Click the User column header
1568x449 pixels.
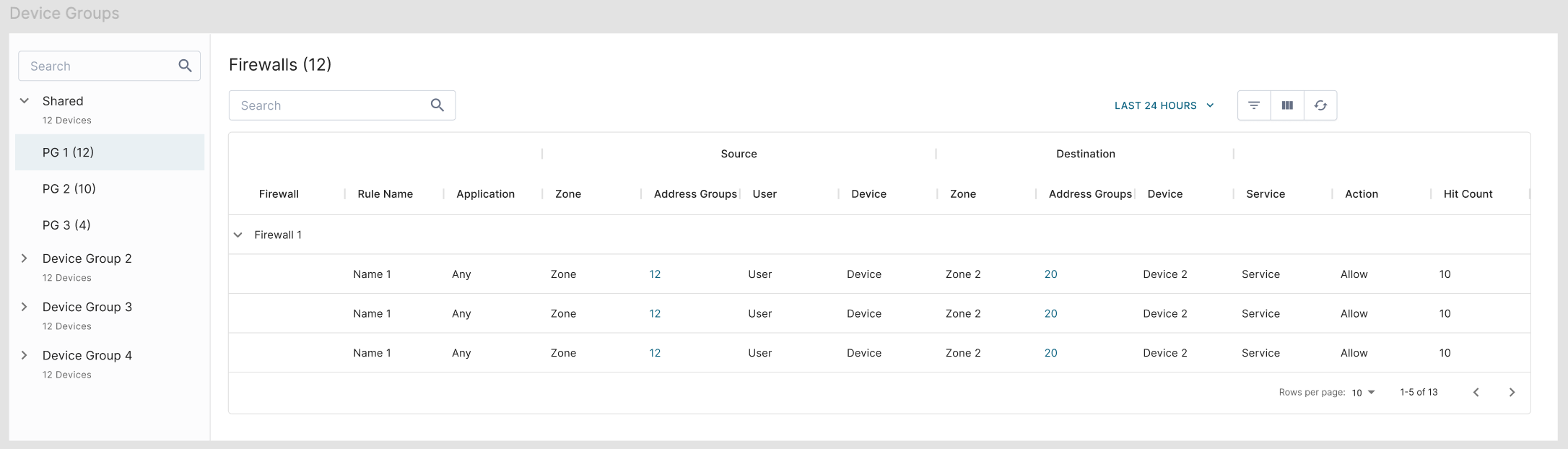[765, 193]
